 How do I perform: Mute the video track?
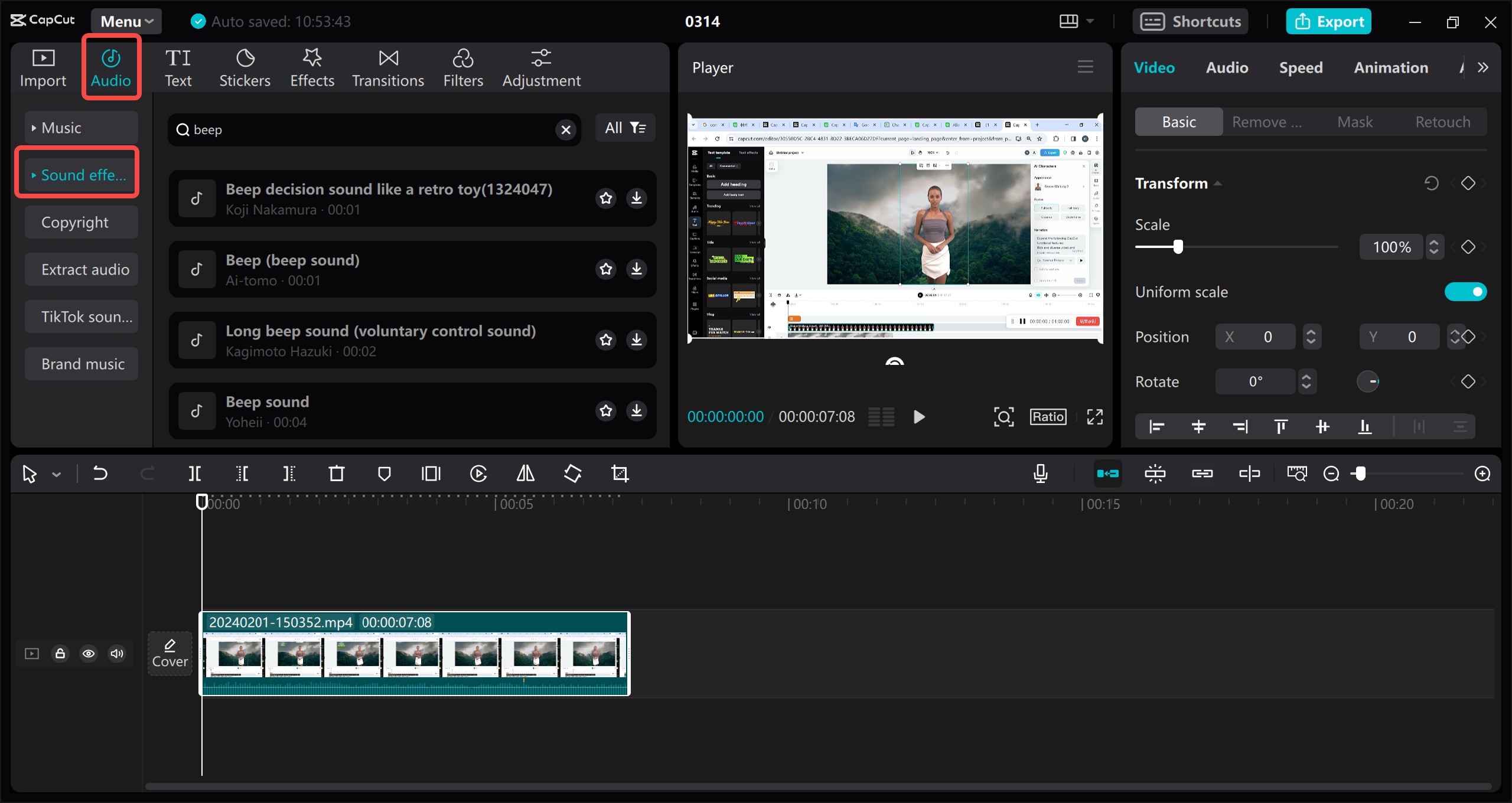coord(116,654)
